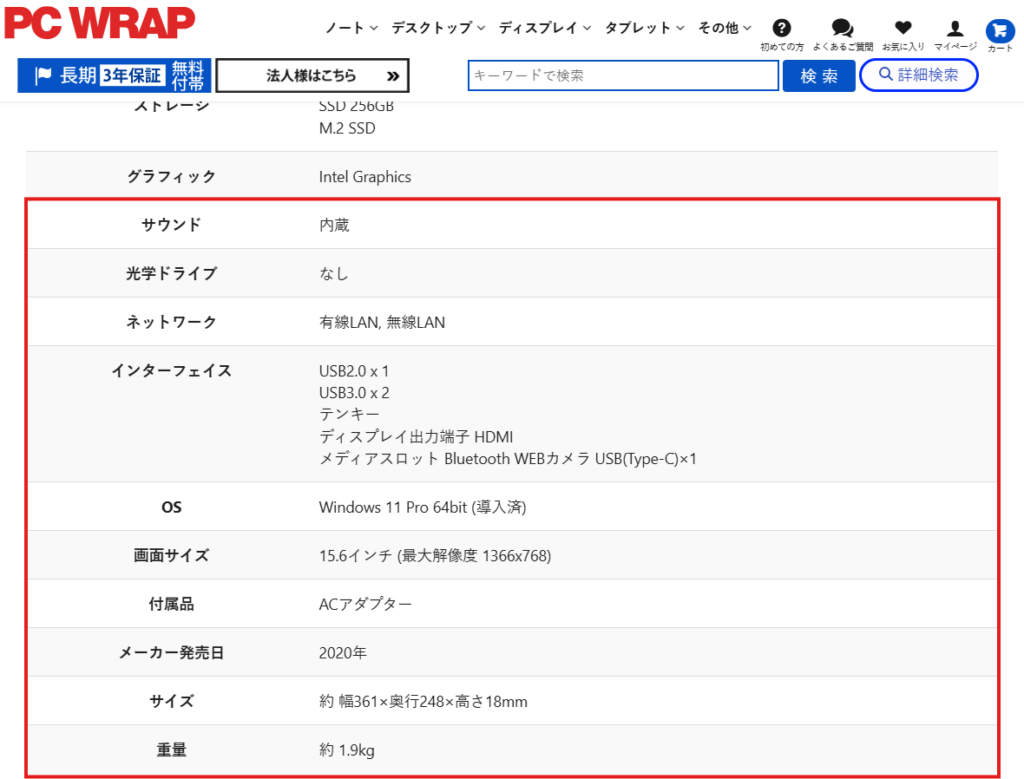Open マイページ with the person icon

(955, 29)
